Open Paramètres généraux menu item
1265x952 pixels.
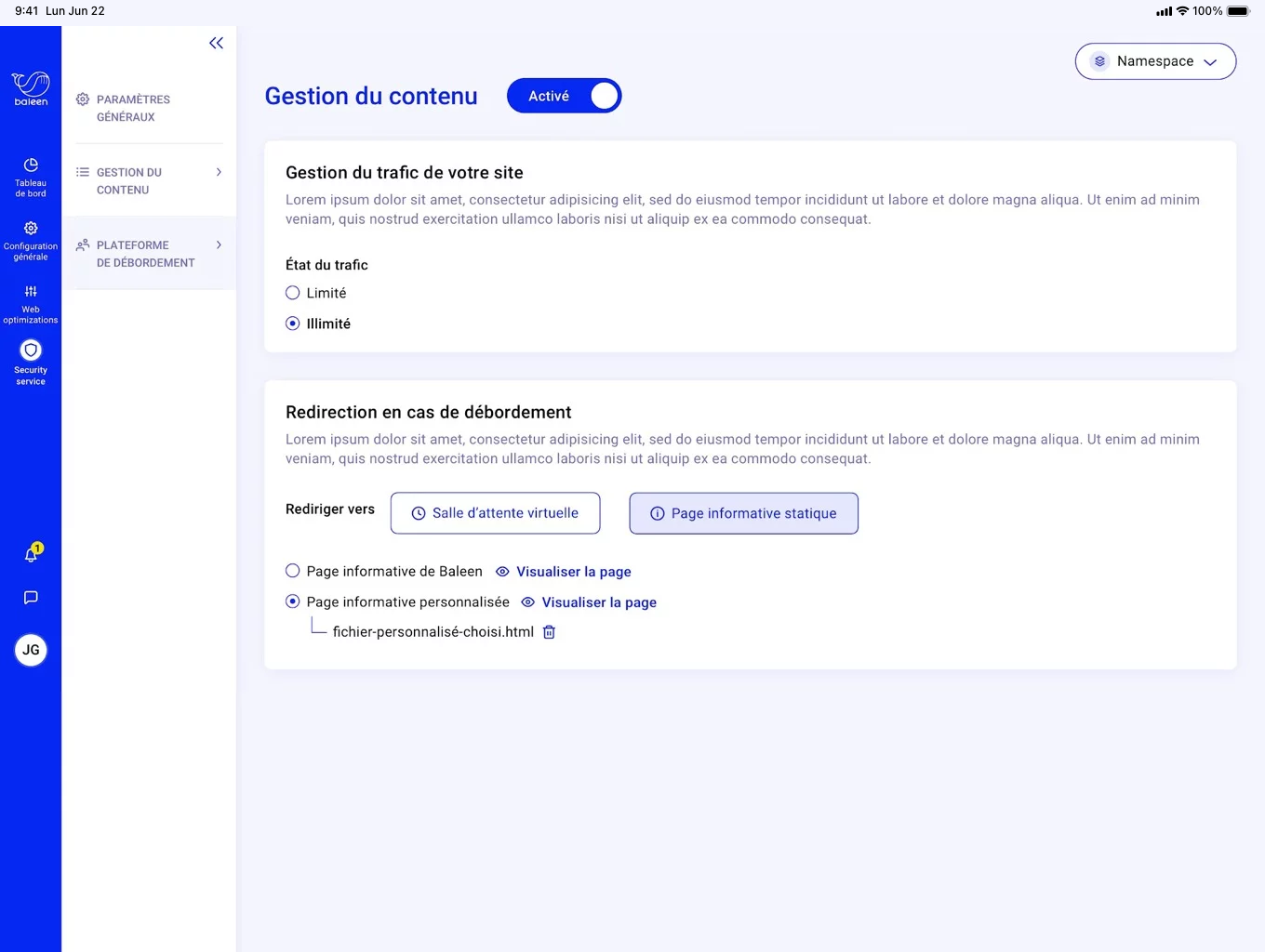pos(133,108)
